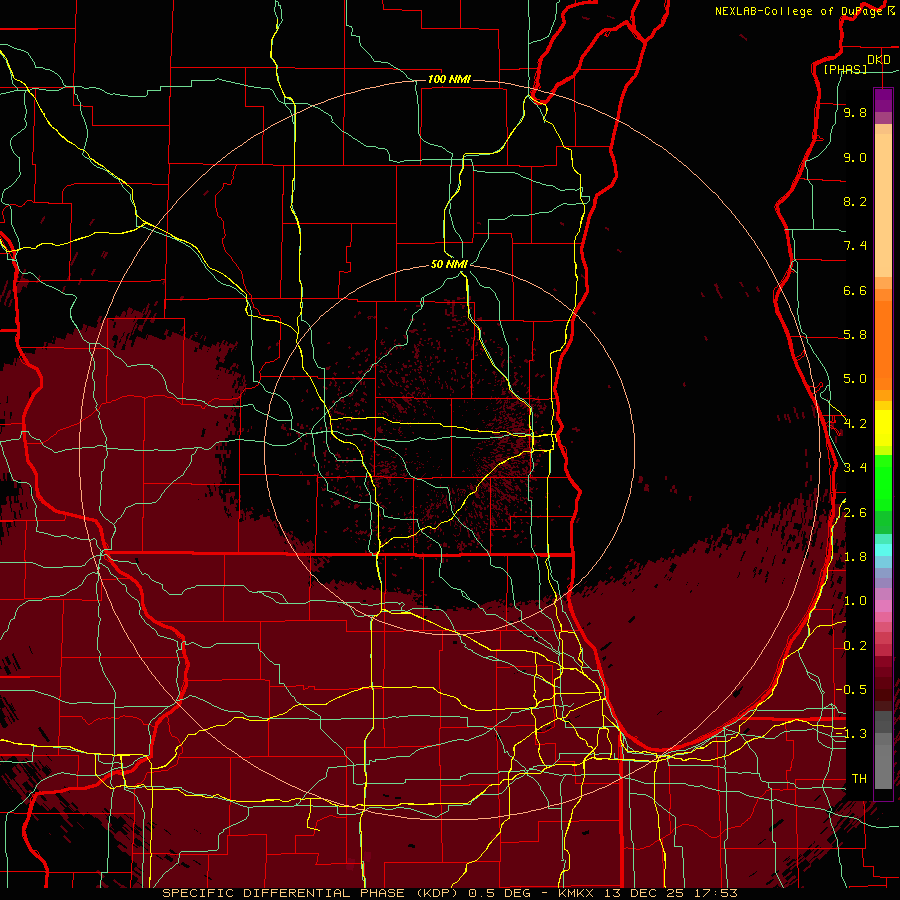The width and height of the screenshot is (900, 900).
Task: Click the 1.0 value on the color scale
Action: [855, 601]
